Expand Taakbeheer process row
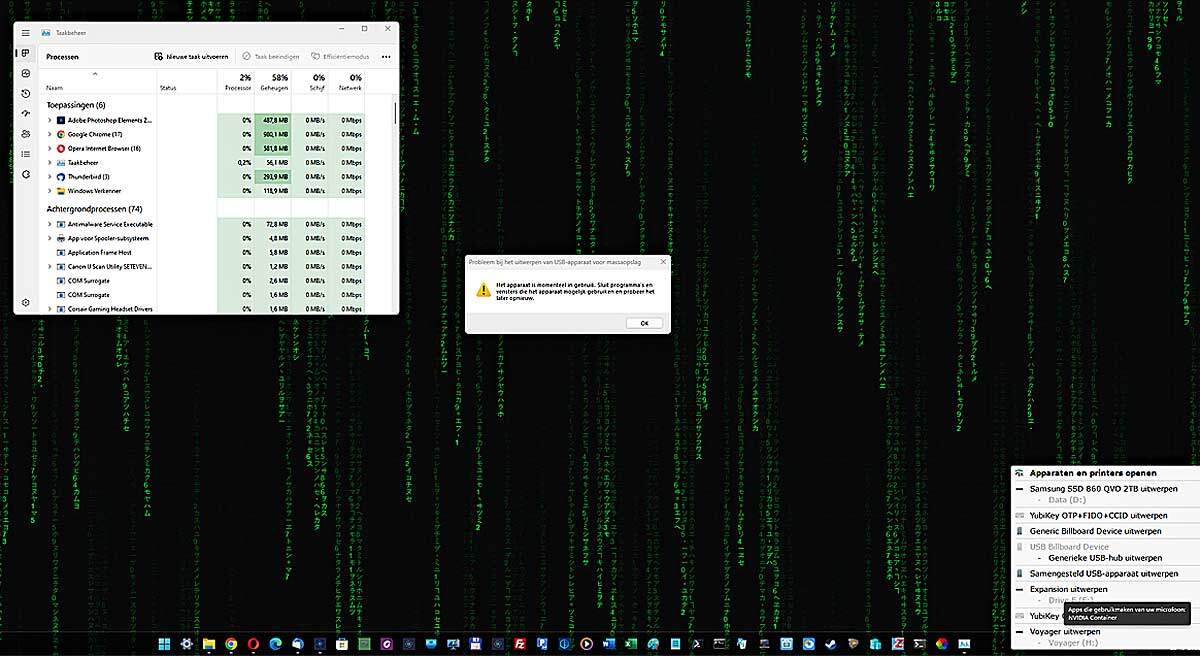The image size is (1200, 656). (x=50, y=162)
